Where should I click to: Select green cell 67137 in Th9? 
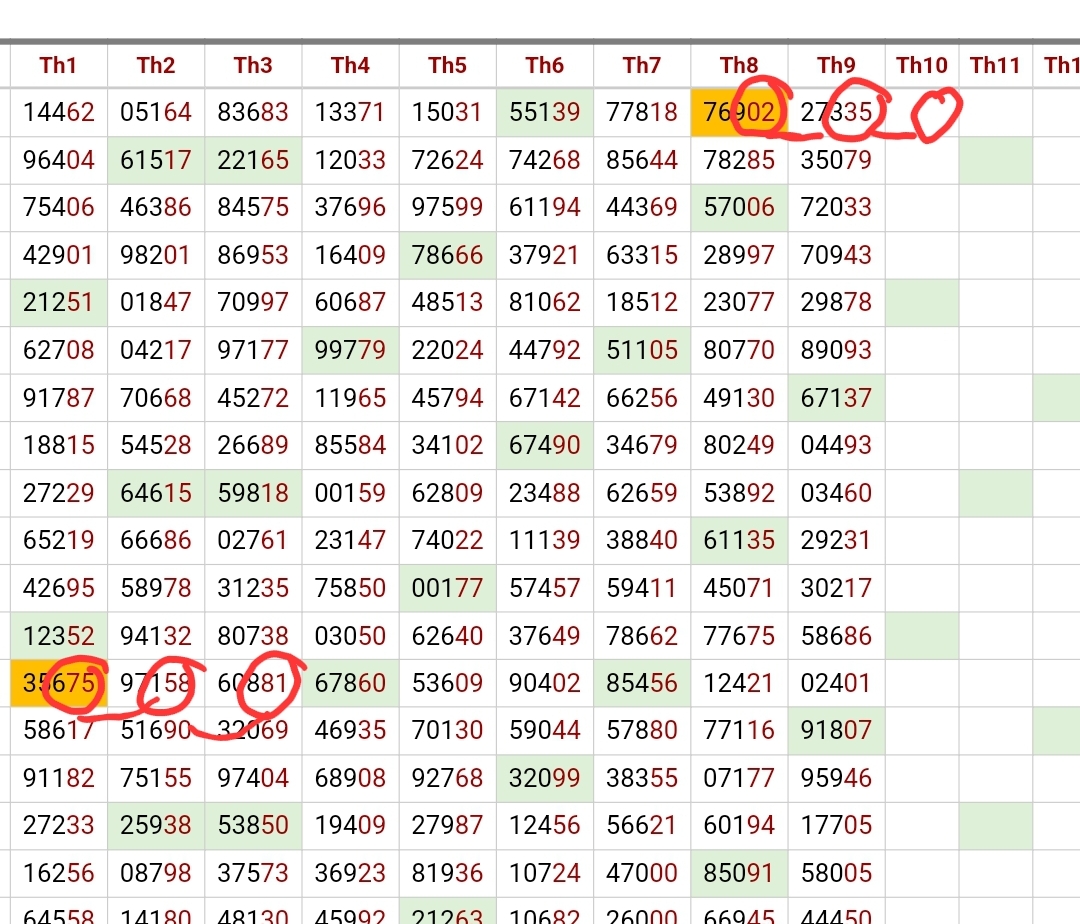[x=836, y=398]
